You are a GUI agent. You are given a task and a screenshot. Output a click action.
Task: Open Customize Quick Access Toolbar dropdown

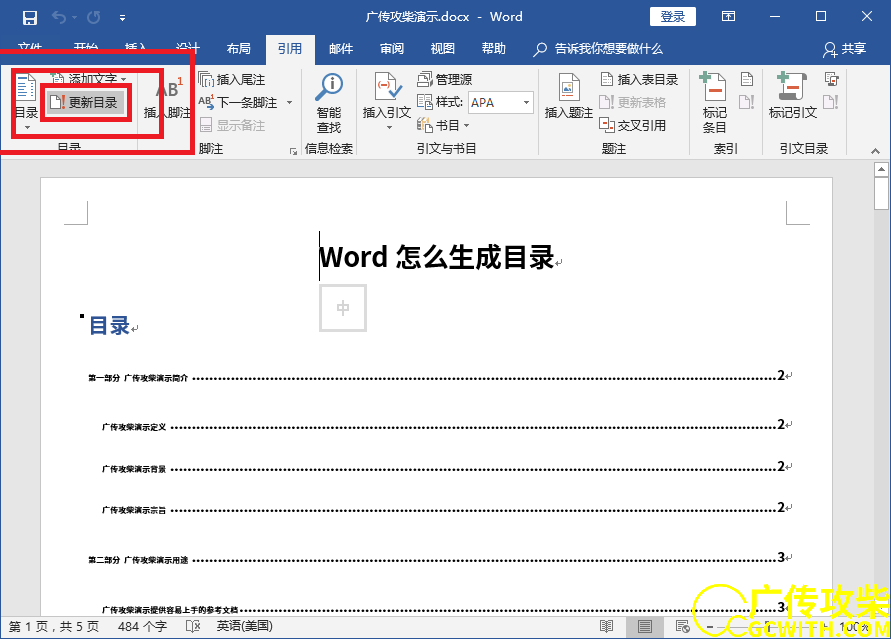tap(122, 18)
